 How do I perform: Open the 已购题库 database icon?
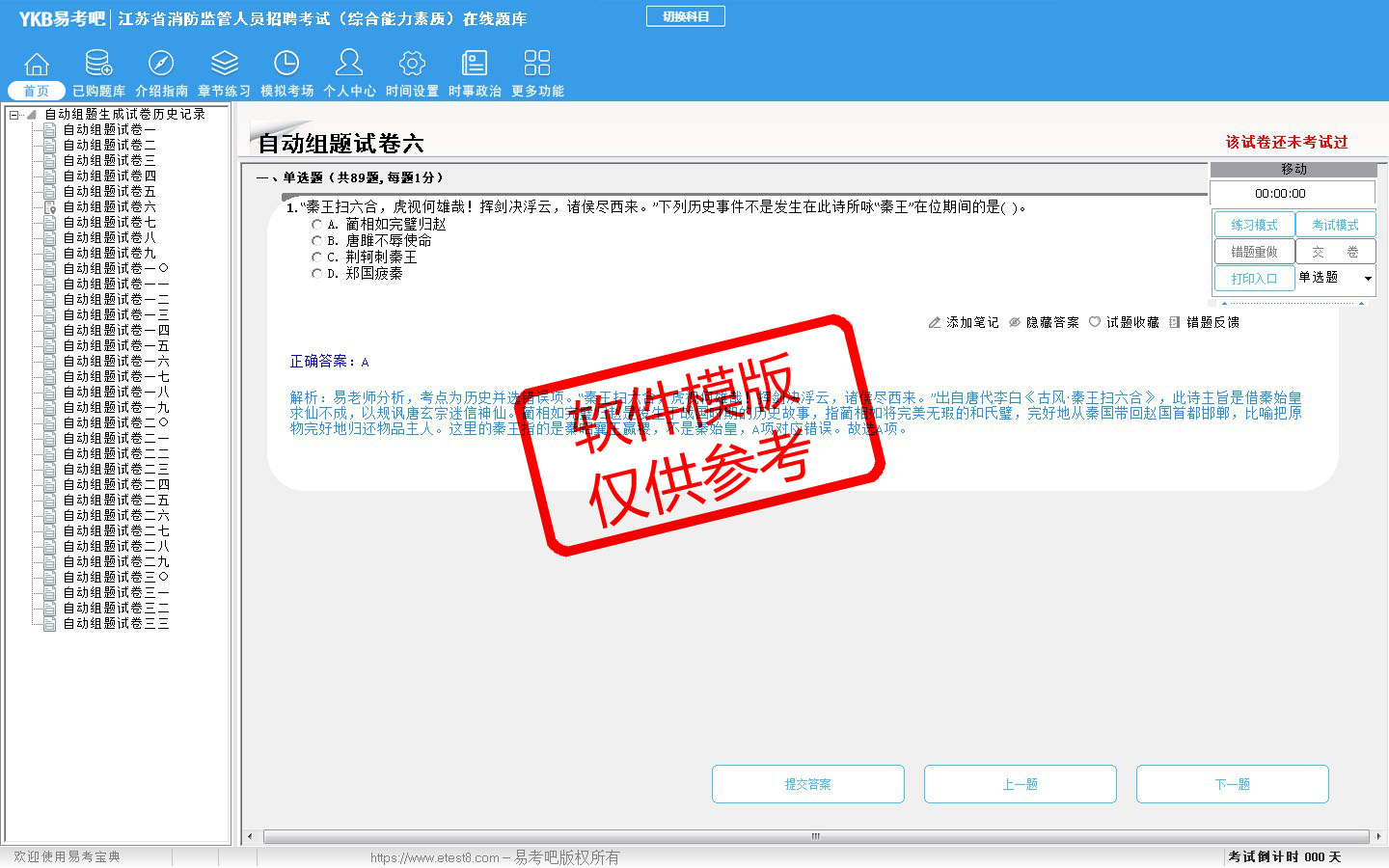(x=98, y=64)
